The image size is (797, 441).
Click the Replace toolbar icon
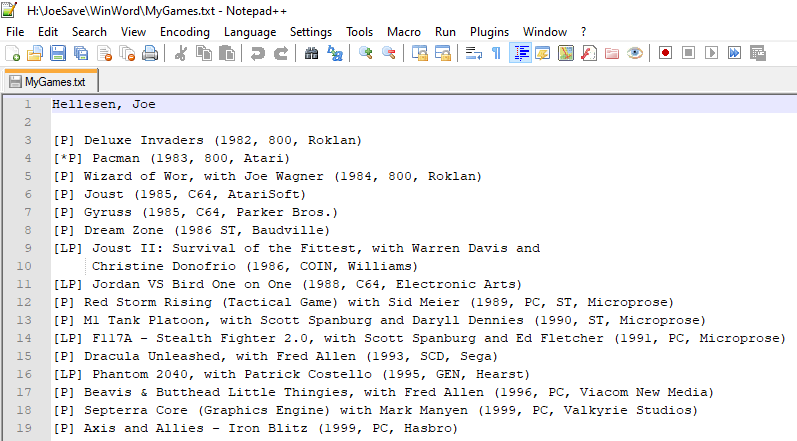point(334,53)
